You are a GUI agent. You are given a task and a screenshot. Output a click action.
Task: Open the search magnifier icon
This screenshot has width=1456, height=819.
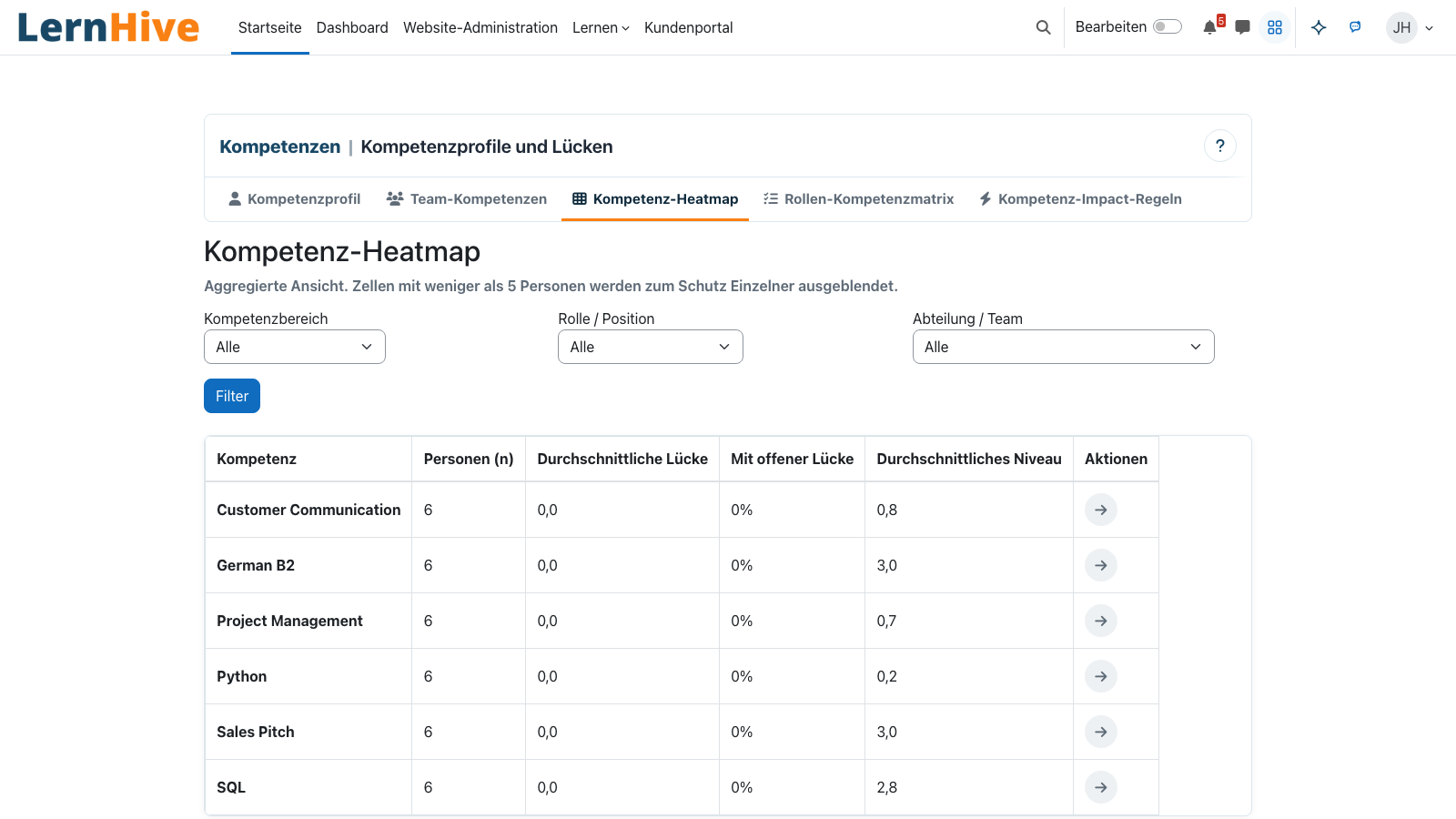[1044, 27]
